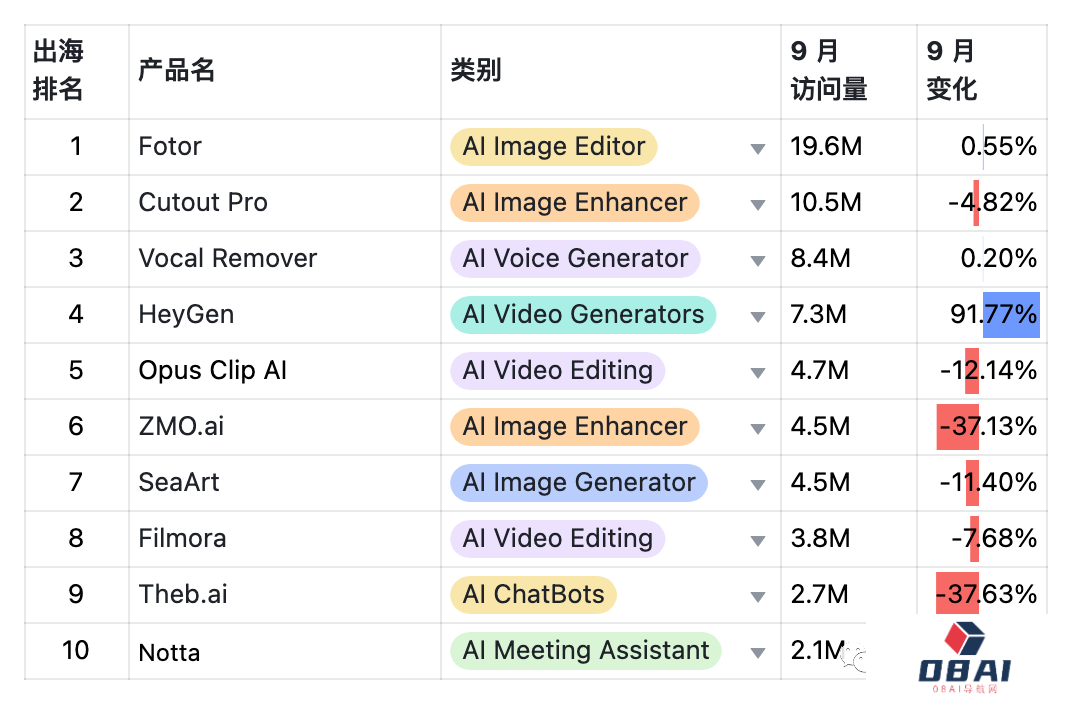Select the AI ChatBots tag
1072x704 pixels.
pyautogui.click(x=533, y=595)
